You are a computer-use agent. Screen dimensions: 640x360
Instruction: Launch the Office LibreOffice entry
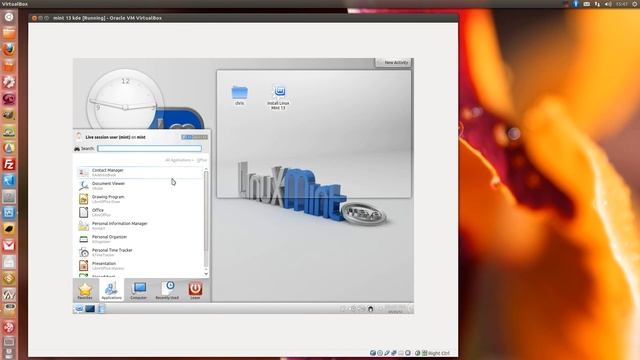click(x=139, y=212)
